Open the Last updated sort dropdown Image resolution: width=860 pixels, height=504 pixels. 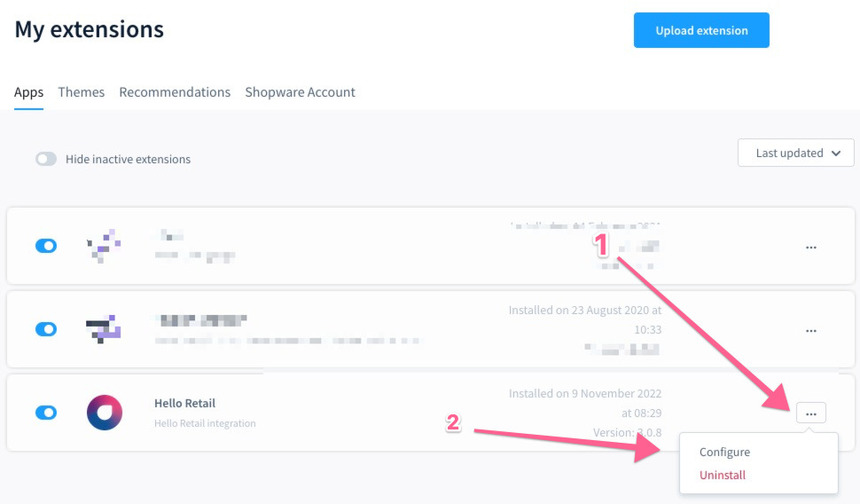(796, 153)
